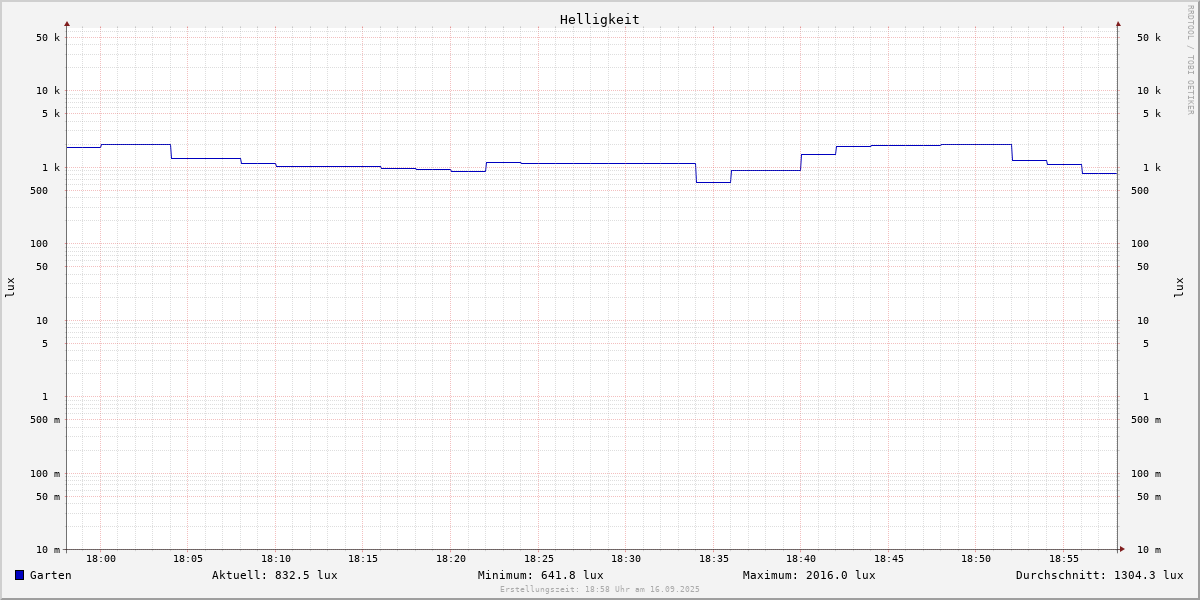Click the 18:05 time axis label
Viewport: 1200px width, 600px height.
pyautogui.click(x=188, y=559)
